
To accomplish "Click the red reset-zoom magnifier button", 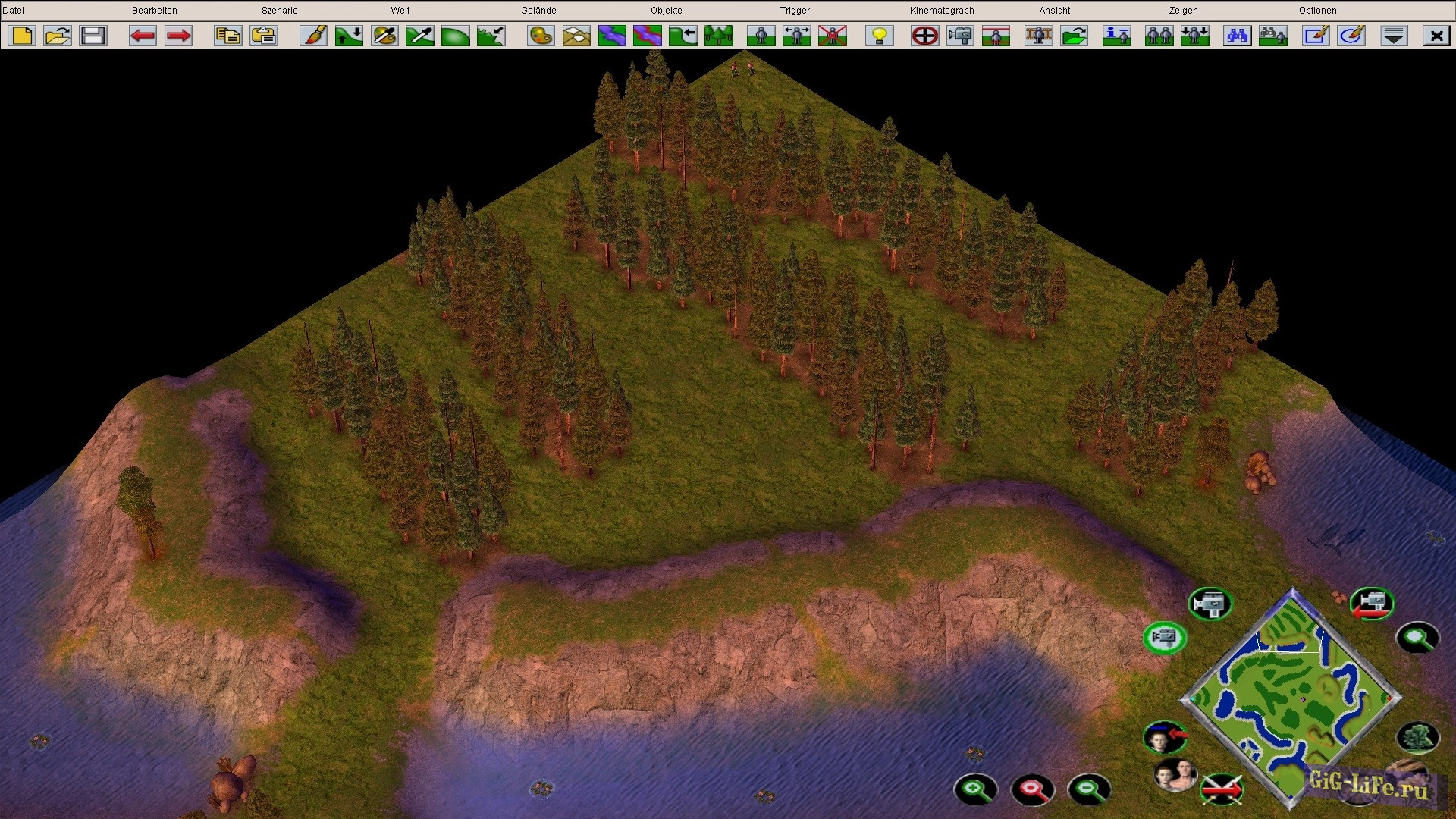I will [1032, 789].
